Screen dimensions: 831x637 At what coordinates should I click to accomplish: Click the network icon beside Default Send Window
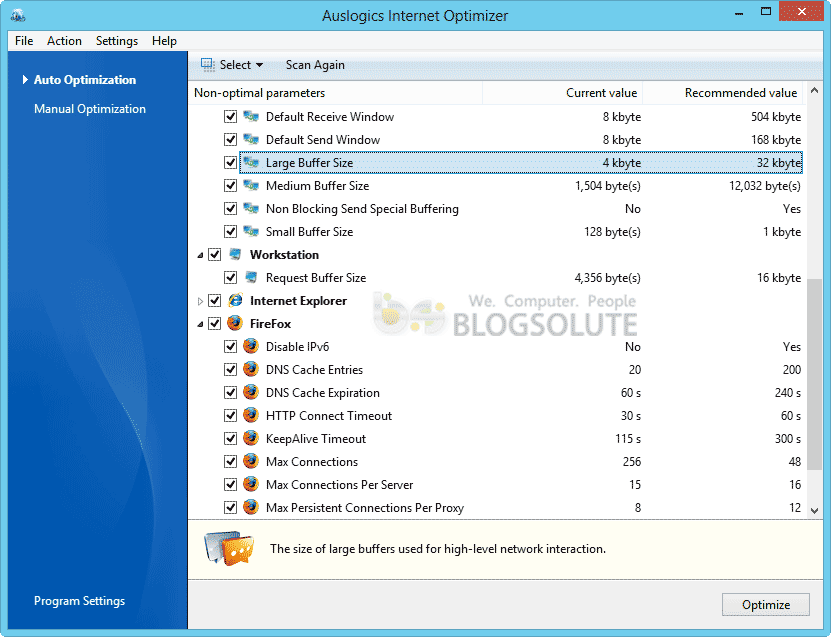click(x=251, y=139)
